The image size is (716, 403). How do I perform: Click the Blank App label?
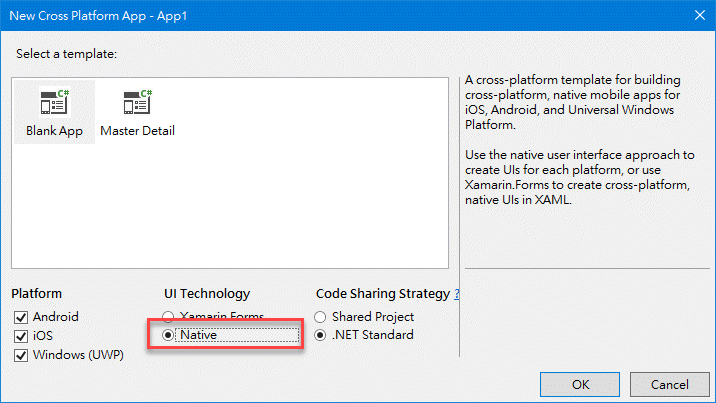click(x=54, y=131)
